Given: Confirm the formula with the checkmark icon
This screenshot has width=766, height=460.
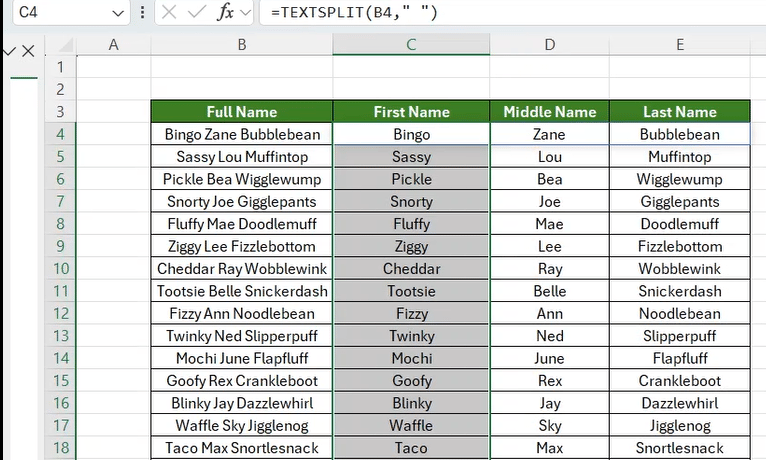Looking at the screenshot, I should 197,12.
